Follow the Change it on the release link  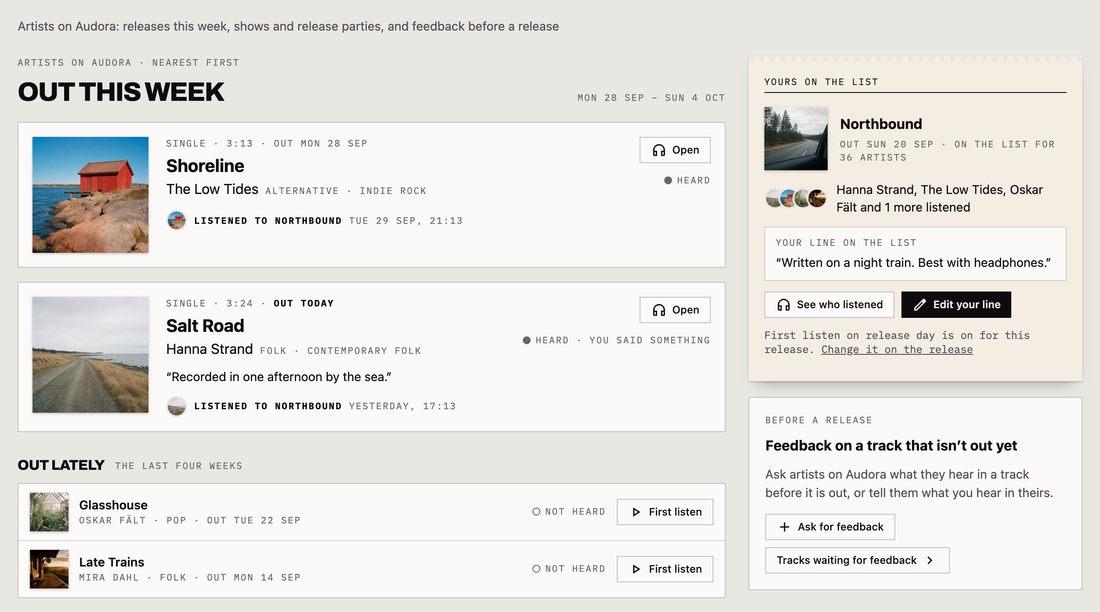(897, 350)
